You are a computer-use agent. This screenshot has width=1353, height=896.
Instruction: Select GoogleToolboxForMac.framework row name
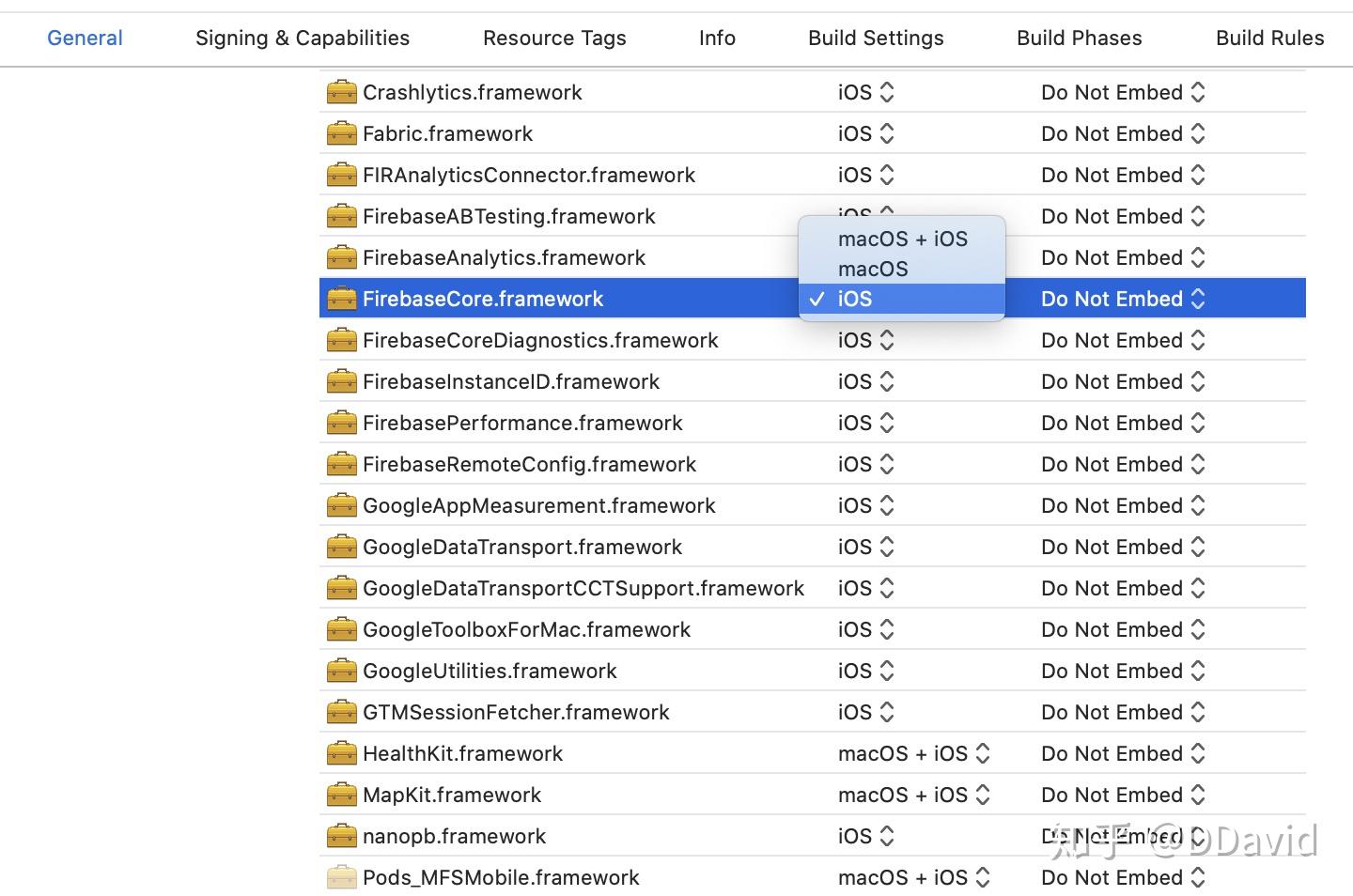[526, 629]
